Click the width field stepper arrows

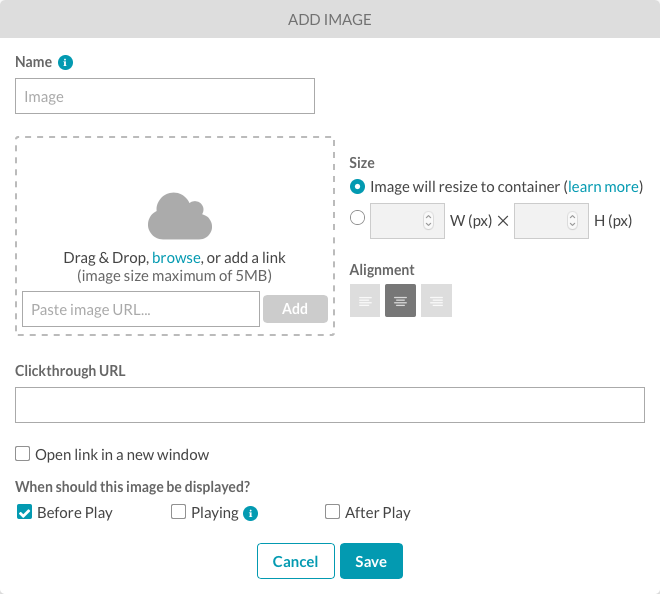click(428, 221)
